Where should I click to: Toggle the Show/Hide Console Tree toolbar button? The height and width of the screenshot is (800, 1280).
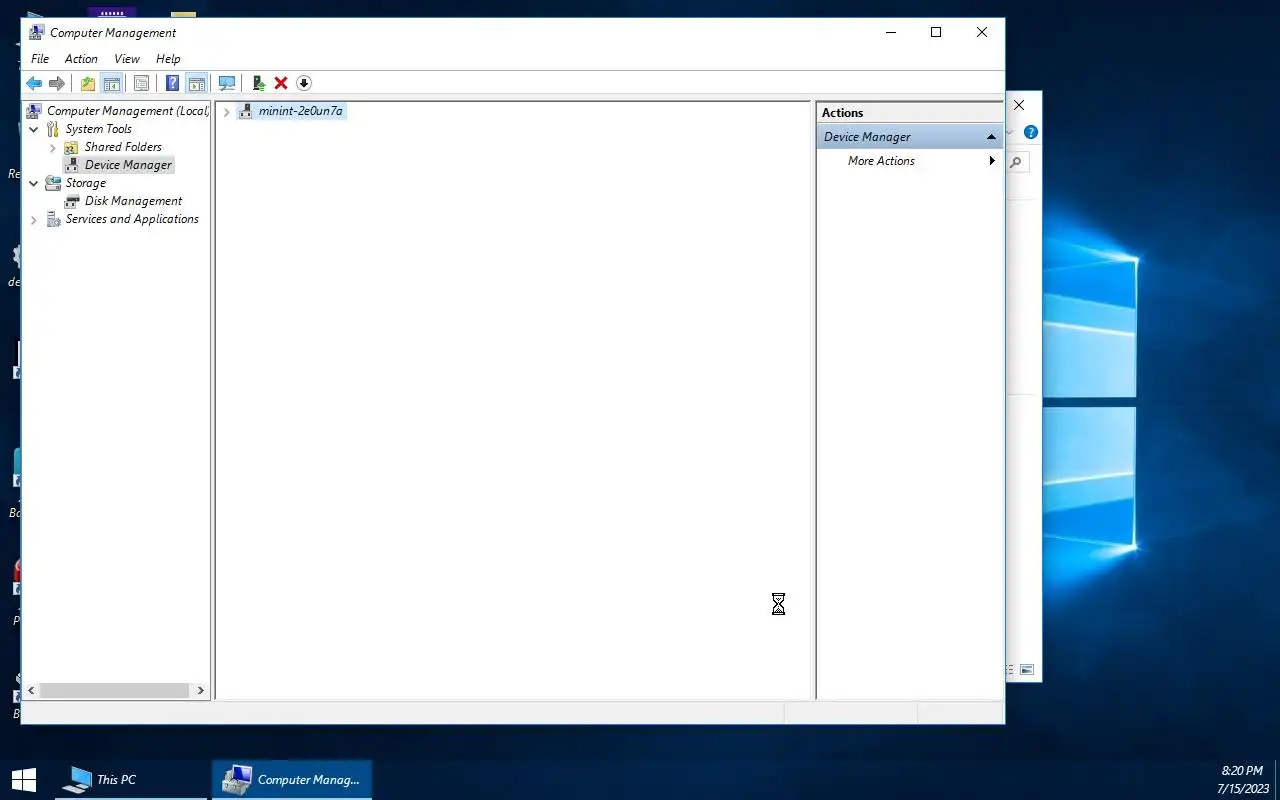pos(112,84)
